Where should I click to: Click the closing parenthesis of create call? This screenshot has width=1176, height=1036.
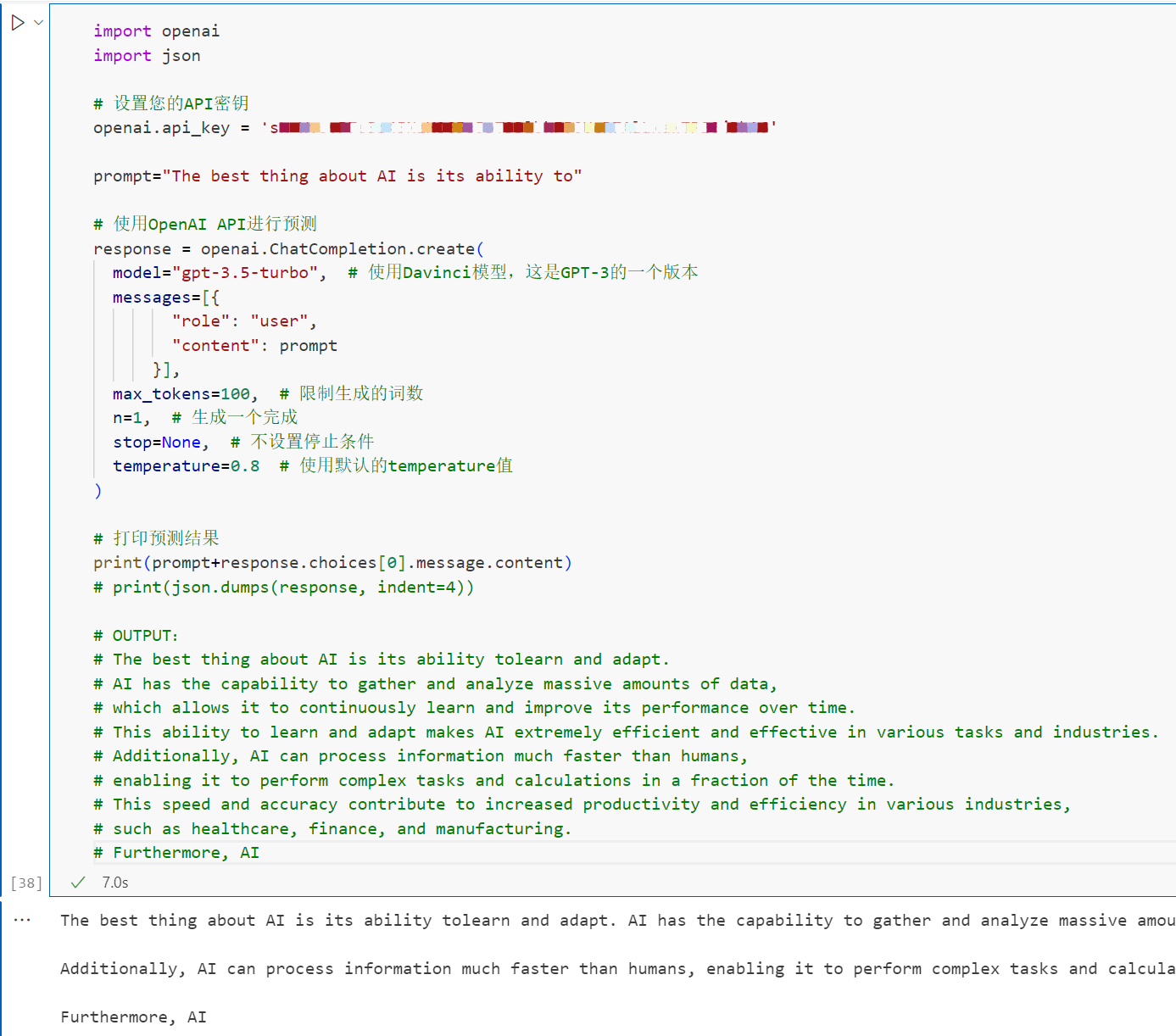[98, 491]
